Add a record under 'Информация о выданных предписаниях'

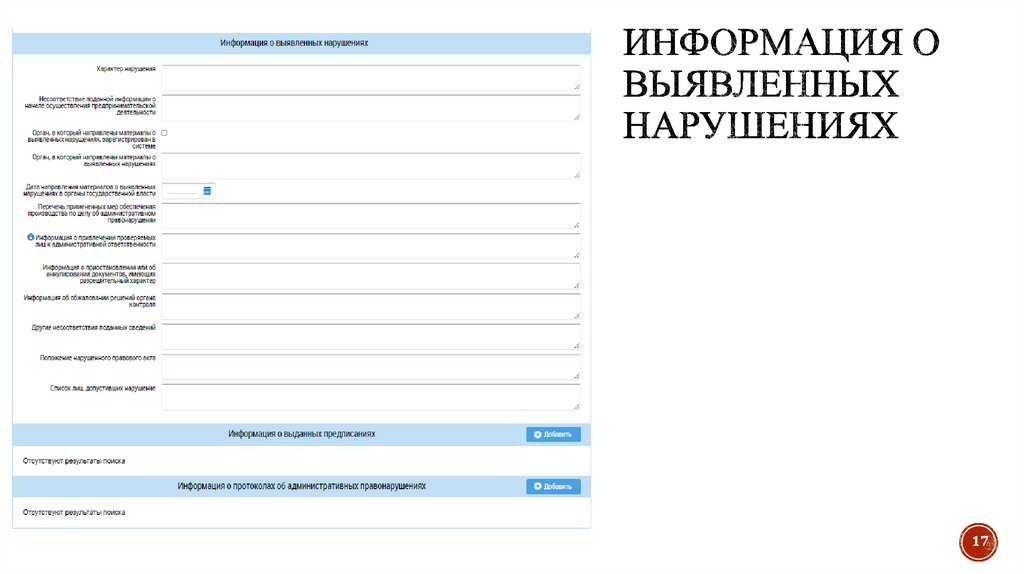[x=553, y=434]
